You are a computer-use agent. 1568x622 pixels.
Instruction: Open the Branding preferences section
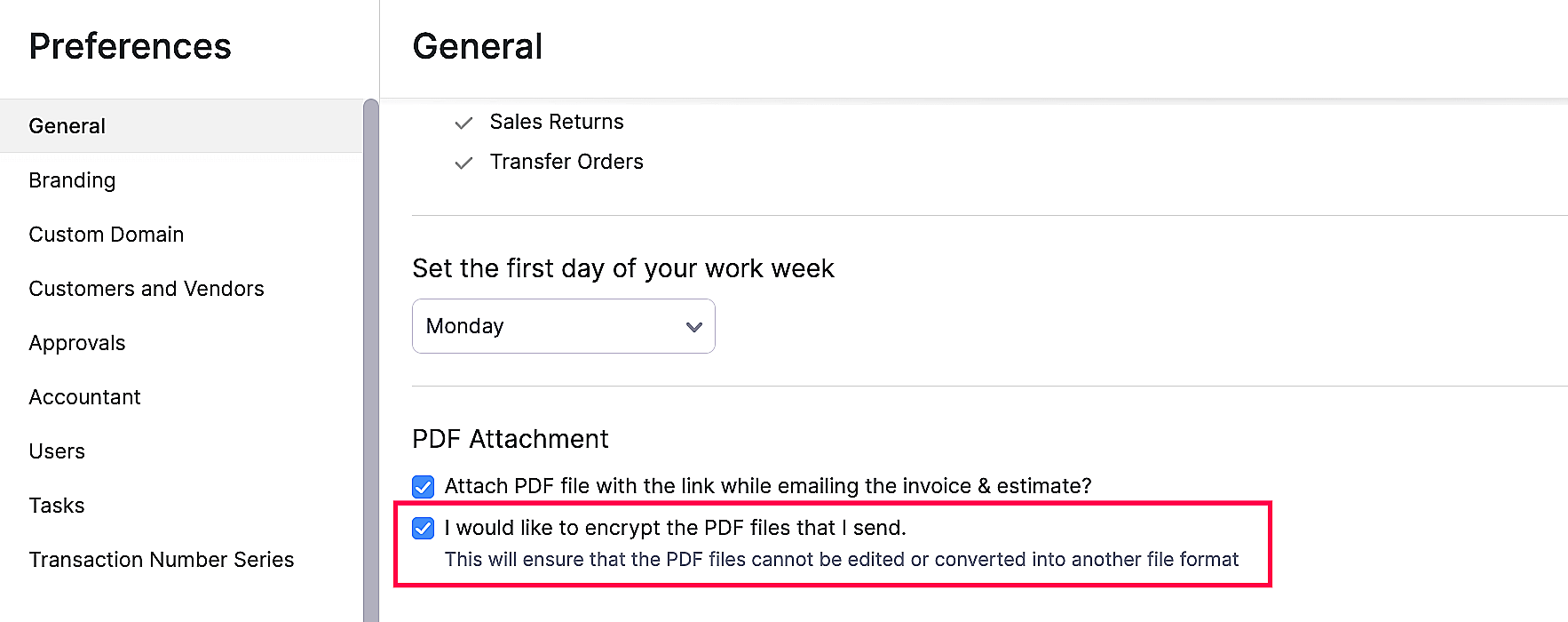click(72, 180)
